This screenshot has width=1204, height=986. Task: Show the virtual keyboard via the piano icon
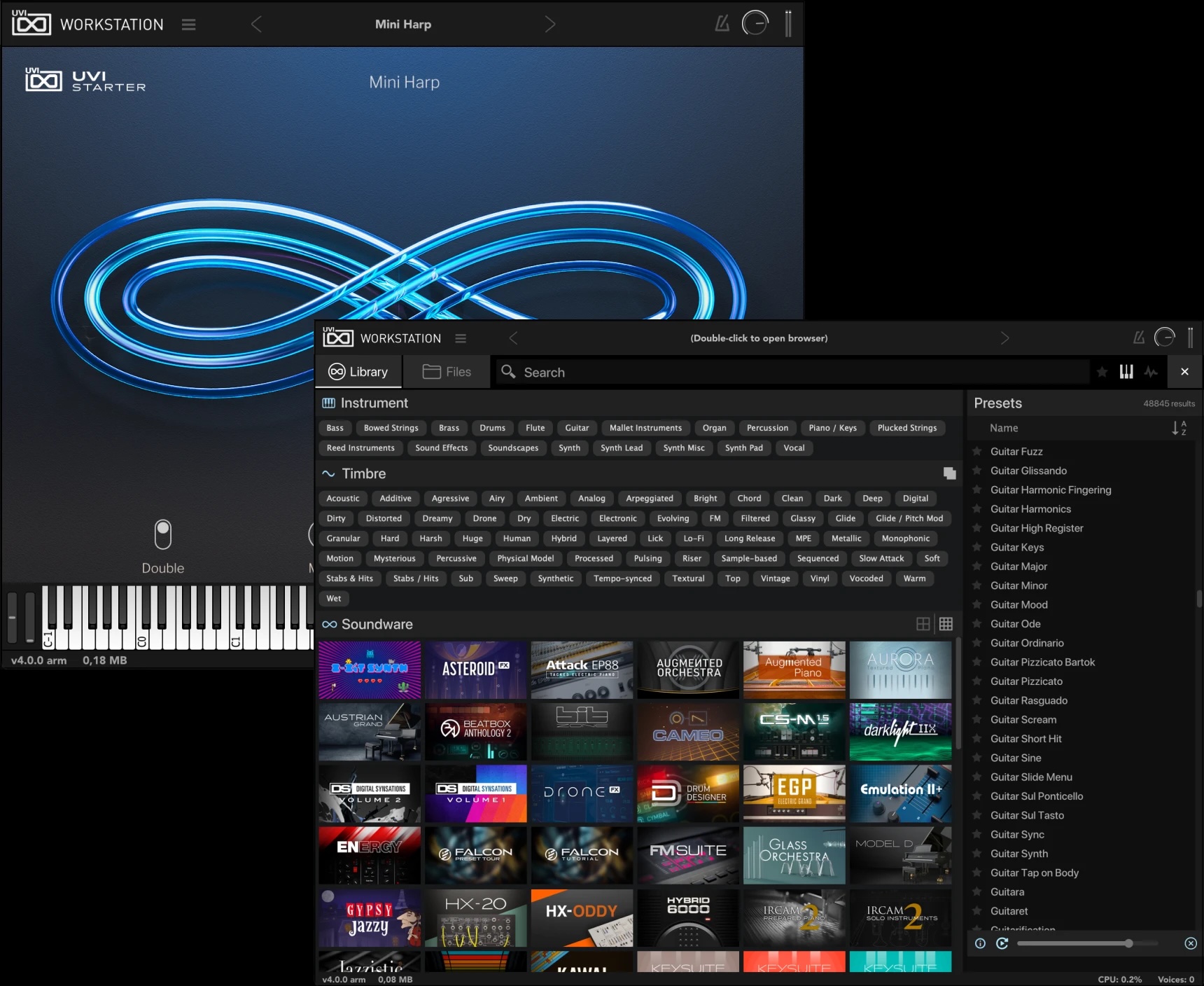tap(1126, 372)
